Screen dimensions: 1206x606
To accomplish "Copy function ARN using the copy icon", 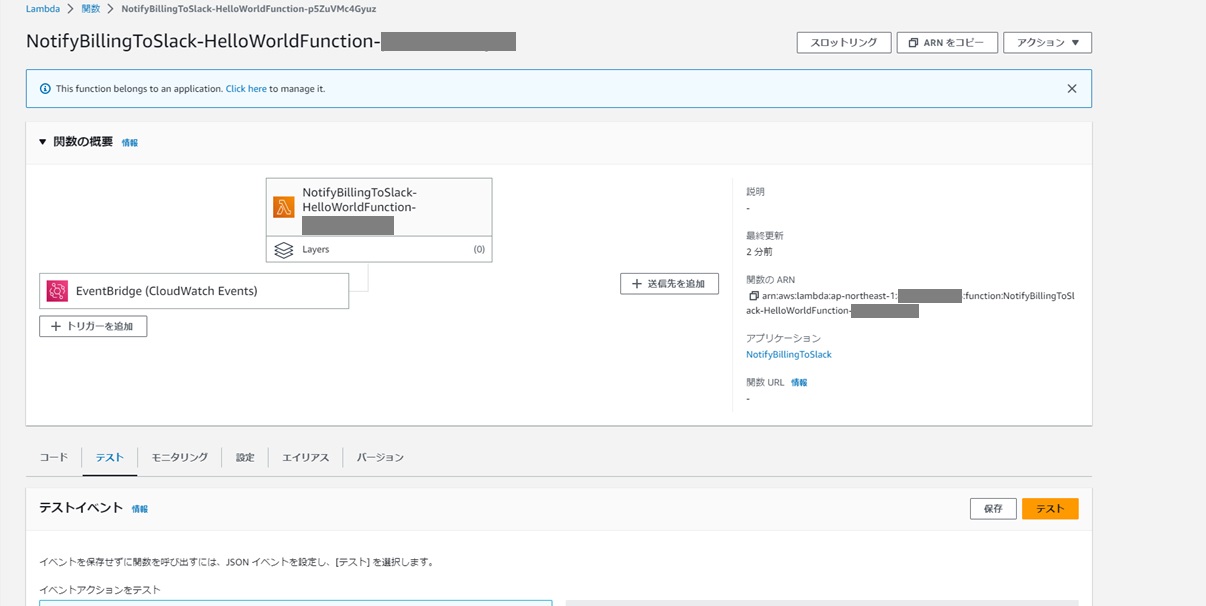I will pyautogui.click(x=753, y=296).
